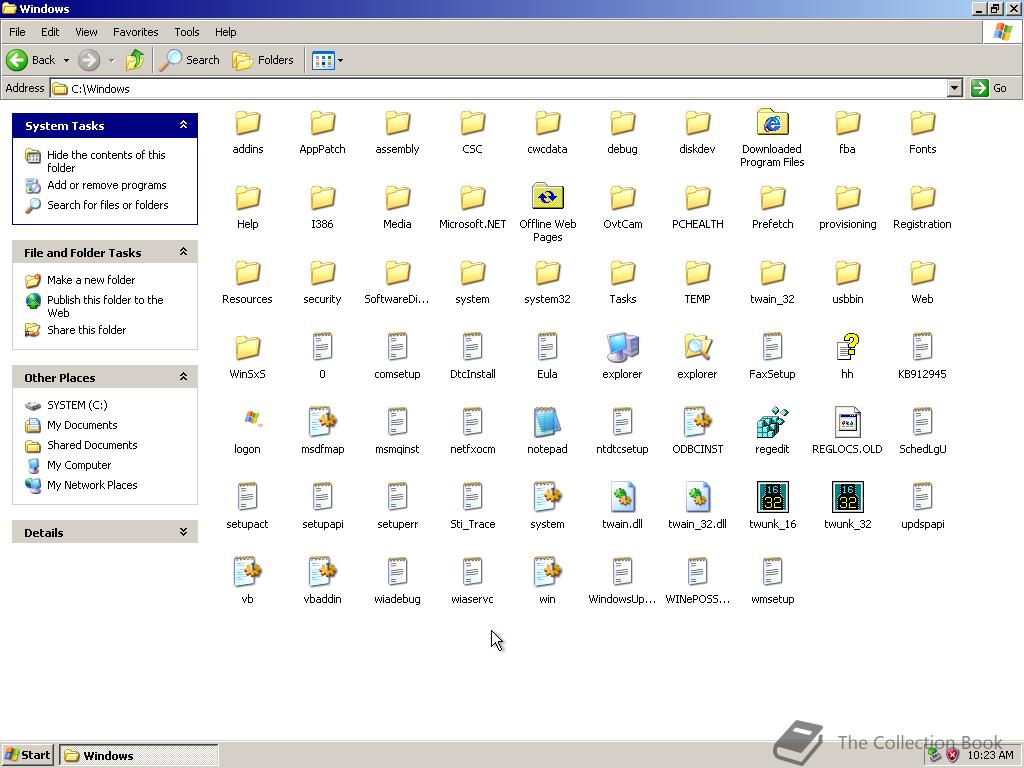Click the Search toolbar button
Viewport: 1024px width, 768px height.
[x=189, y=60]
